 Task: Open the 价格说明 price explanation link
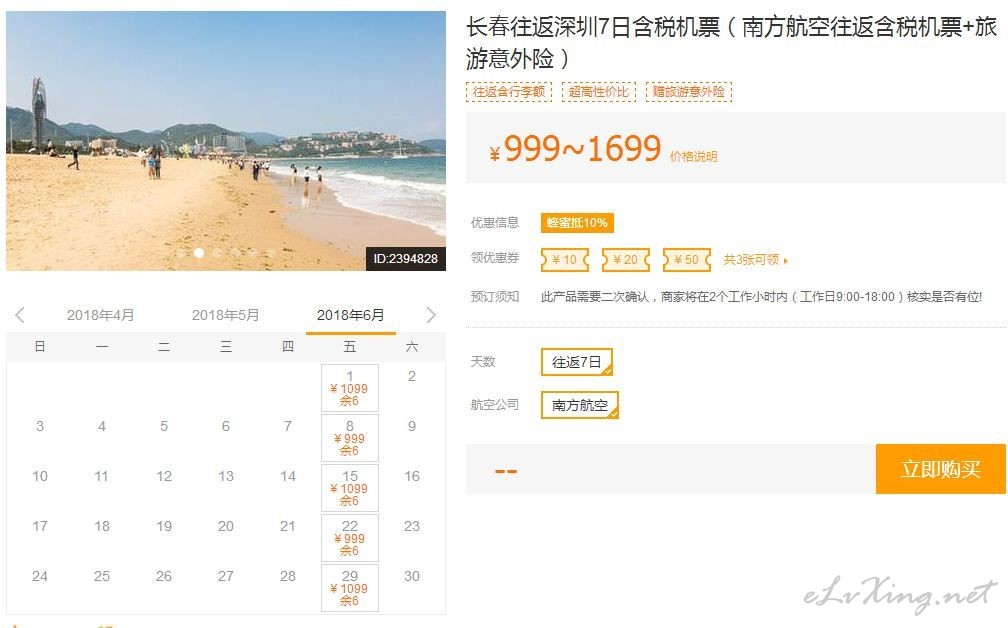click(x=694, y=156)
